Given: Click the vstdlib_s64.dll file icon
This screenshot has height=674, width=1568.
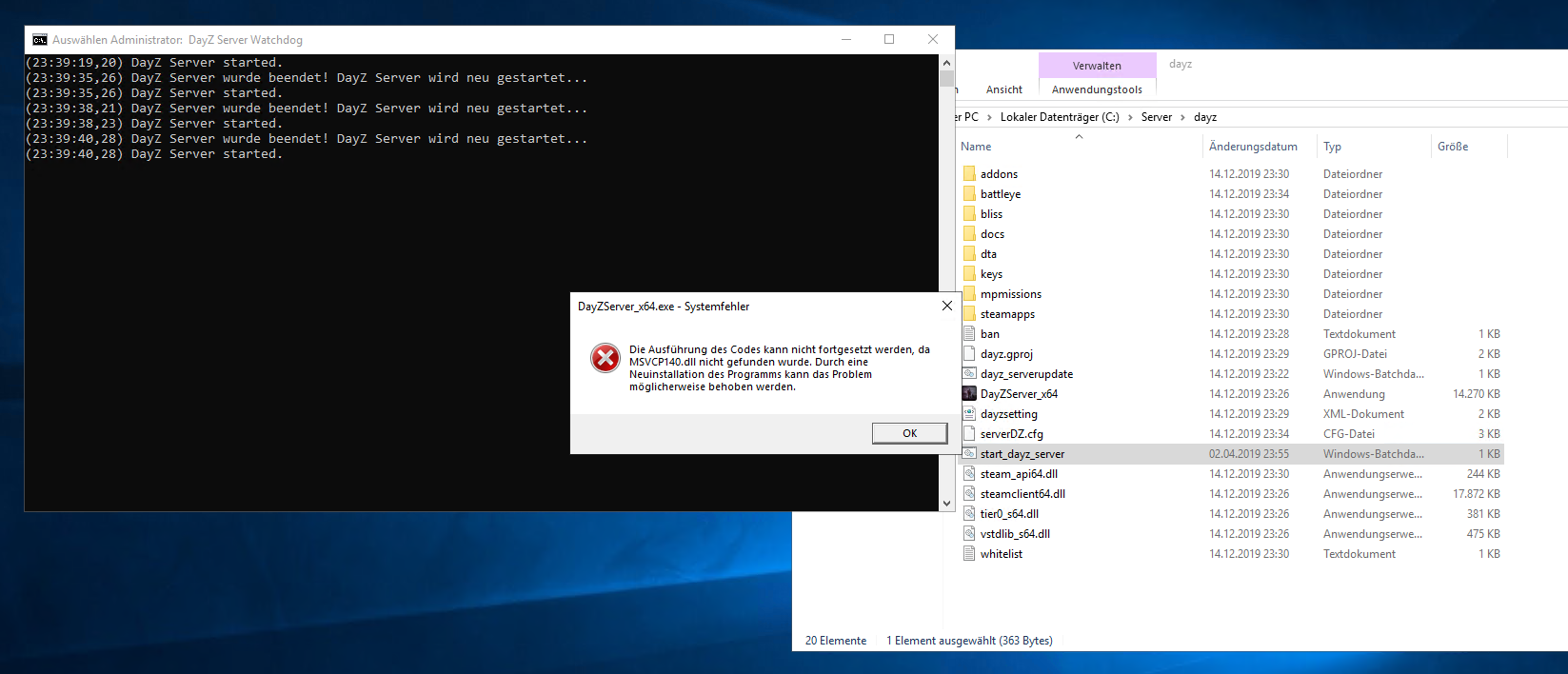Looking at the screenshot, I should coord(969,533).
